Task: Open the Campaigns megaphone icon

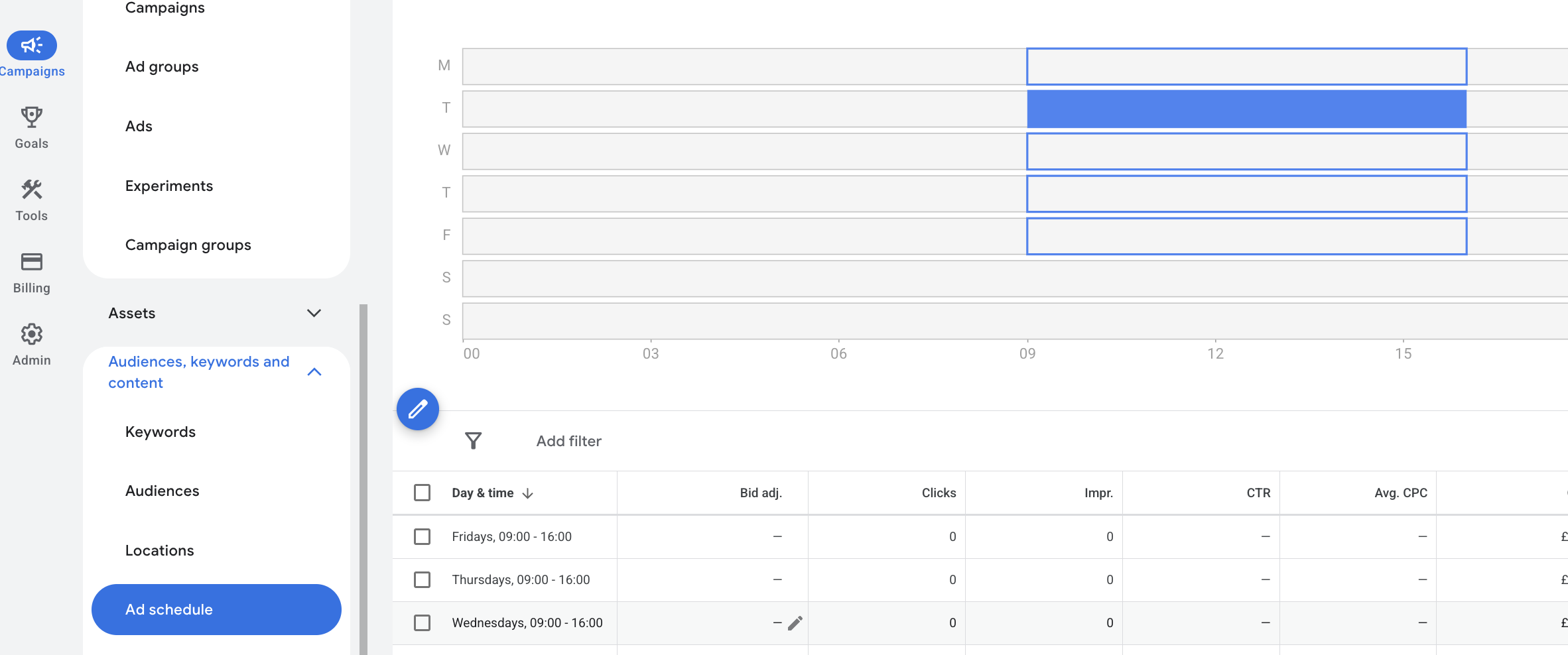Action: 32,45
